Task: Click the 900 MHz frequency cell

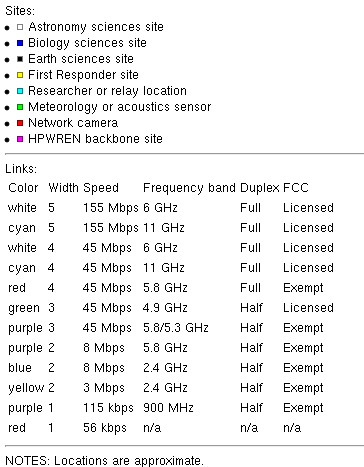Action: point(168,408)
